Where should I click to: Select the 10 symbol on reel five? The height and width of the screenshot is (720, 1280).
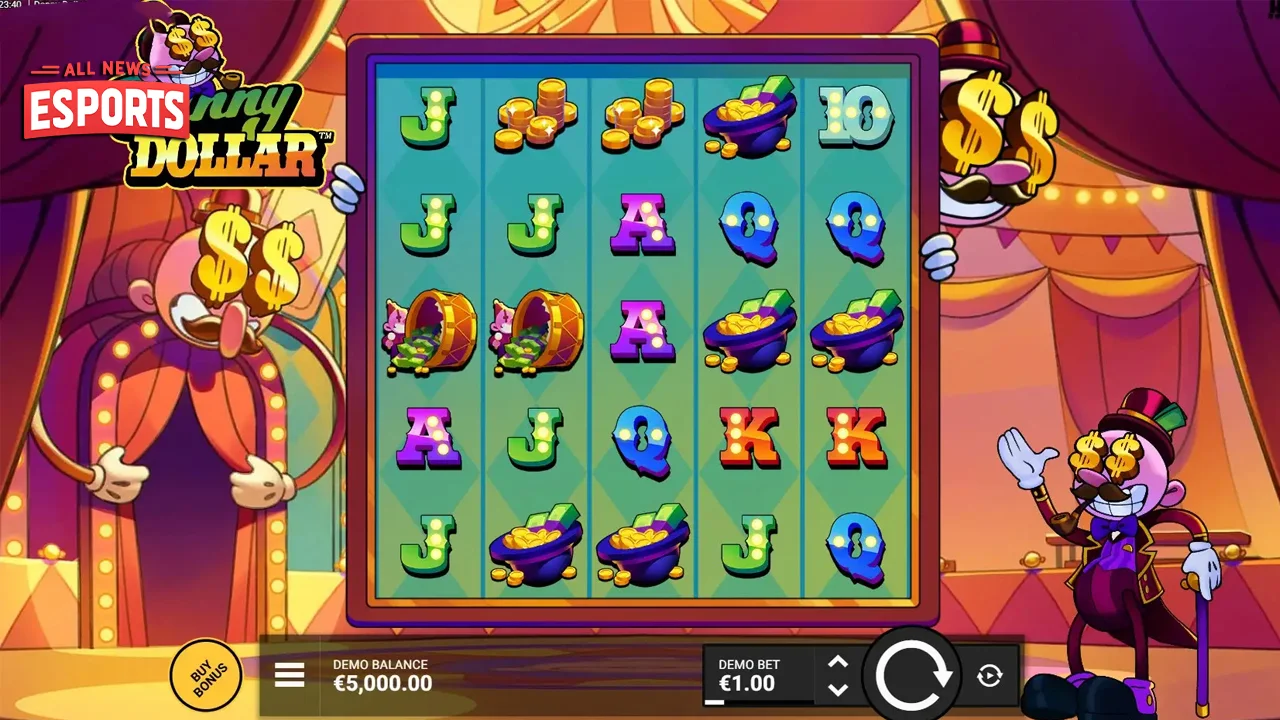(x=855, y=116)
